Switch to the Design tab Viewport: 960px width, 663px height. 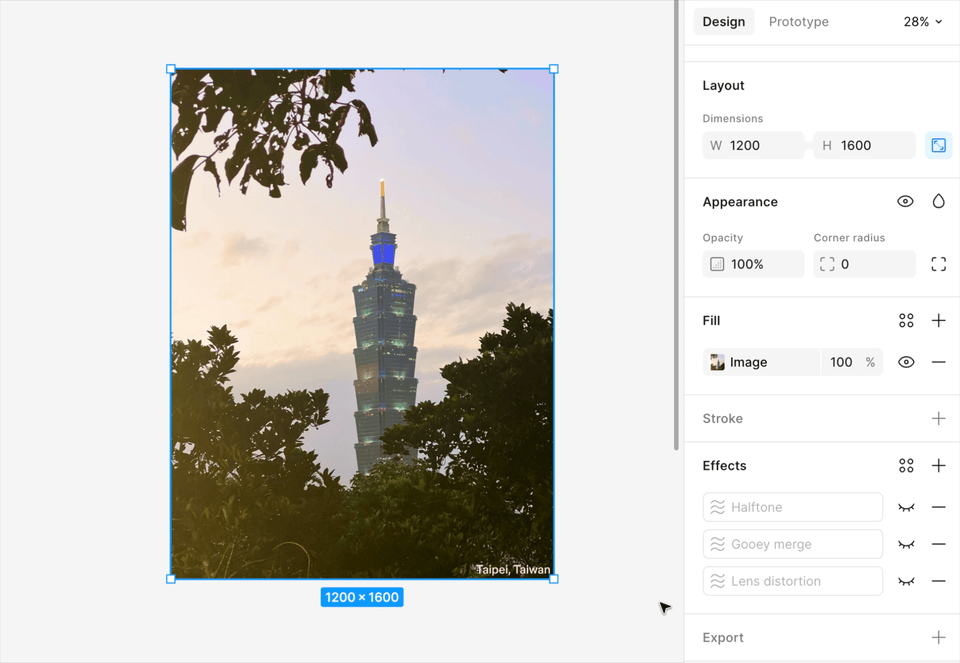[723, 21]
